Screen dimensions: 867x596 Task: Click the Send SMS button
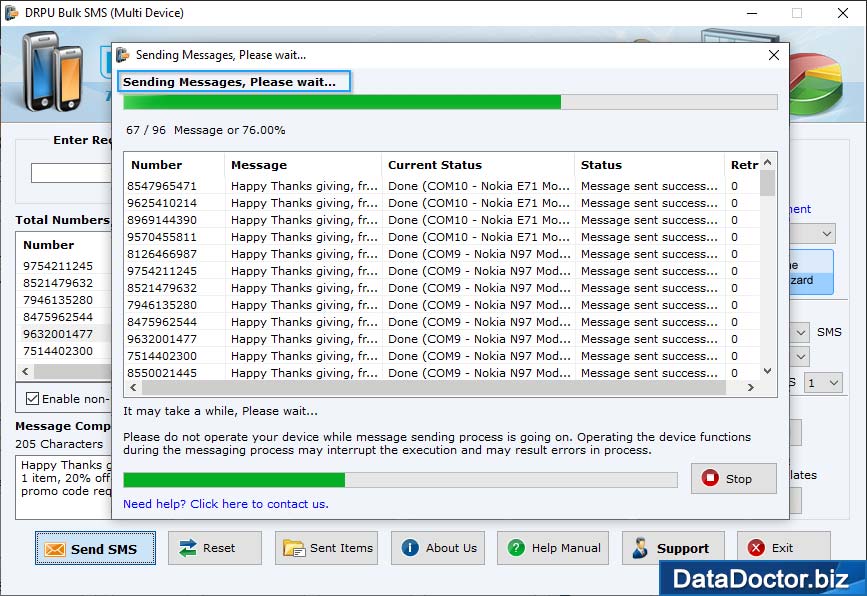point(95,548)
